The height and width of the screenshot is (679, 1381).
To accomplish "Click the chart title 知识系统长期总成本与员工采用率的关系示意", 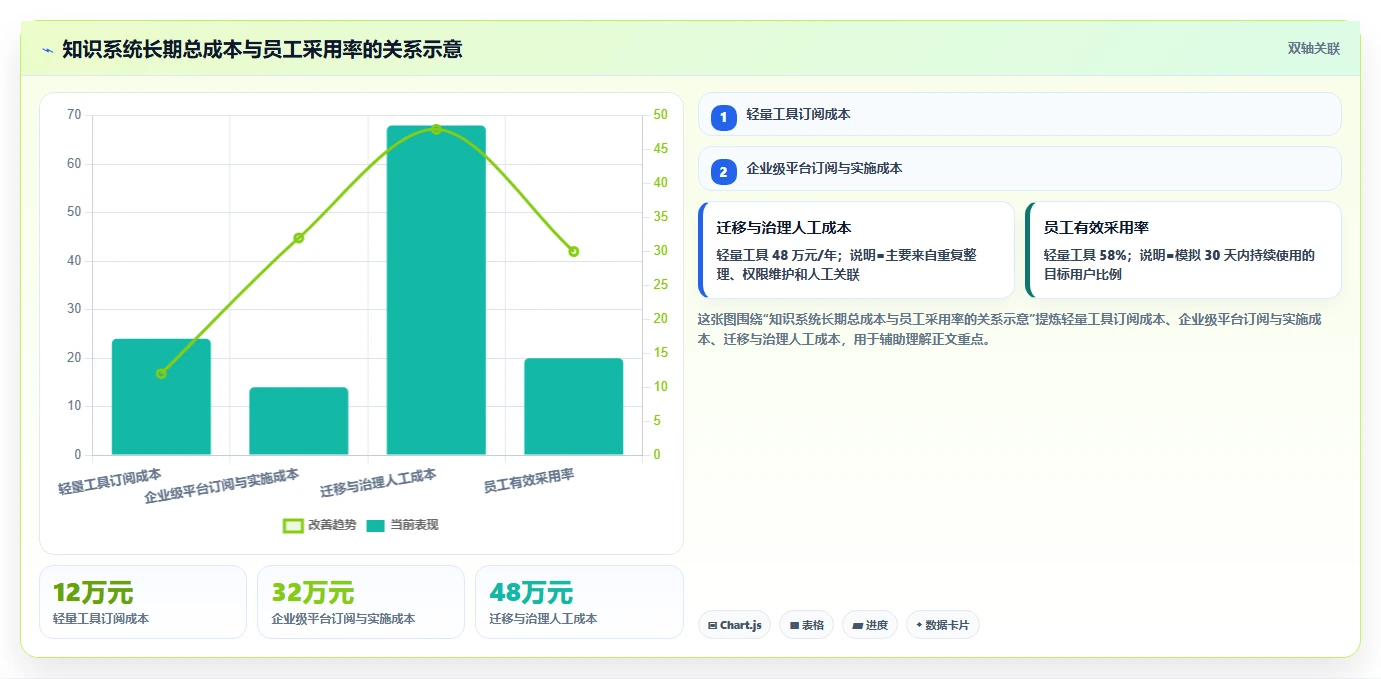I will click(x=262, y=49).
